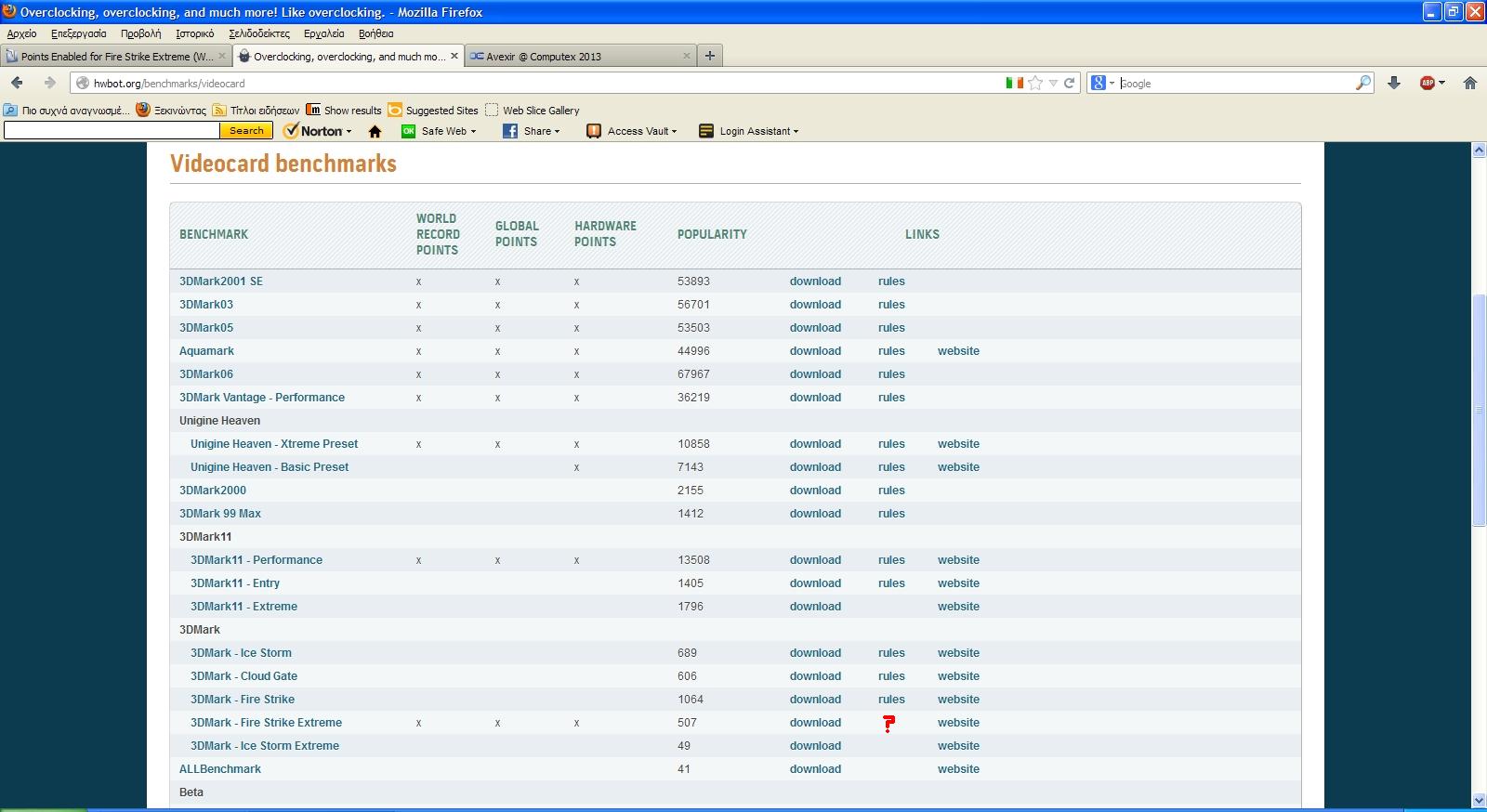Open the 3DMark Vantage - Performance link
This screenshot has width=1487, height=812.
[x=262, y=398]
